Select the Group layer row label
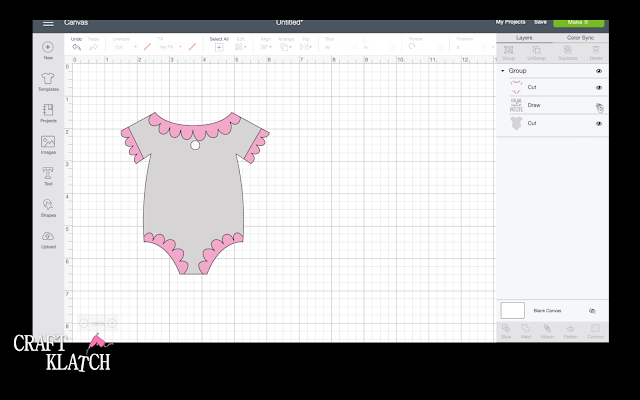This screenshot has width=640, height=400. [517, 71]
